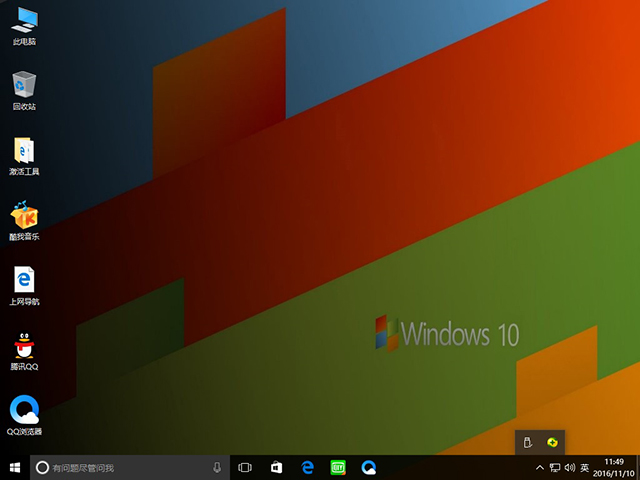The image size is (640, 480).
Task: Click the microphone icon in the search box
Action: [x=217, y=467]
